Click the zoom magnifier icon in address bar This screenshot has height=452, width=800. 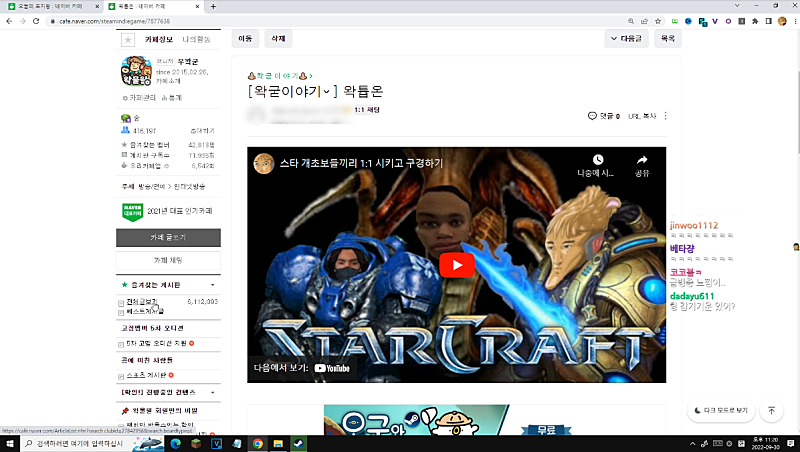(631, 21)
